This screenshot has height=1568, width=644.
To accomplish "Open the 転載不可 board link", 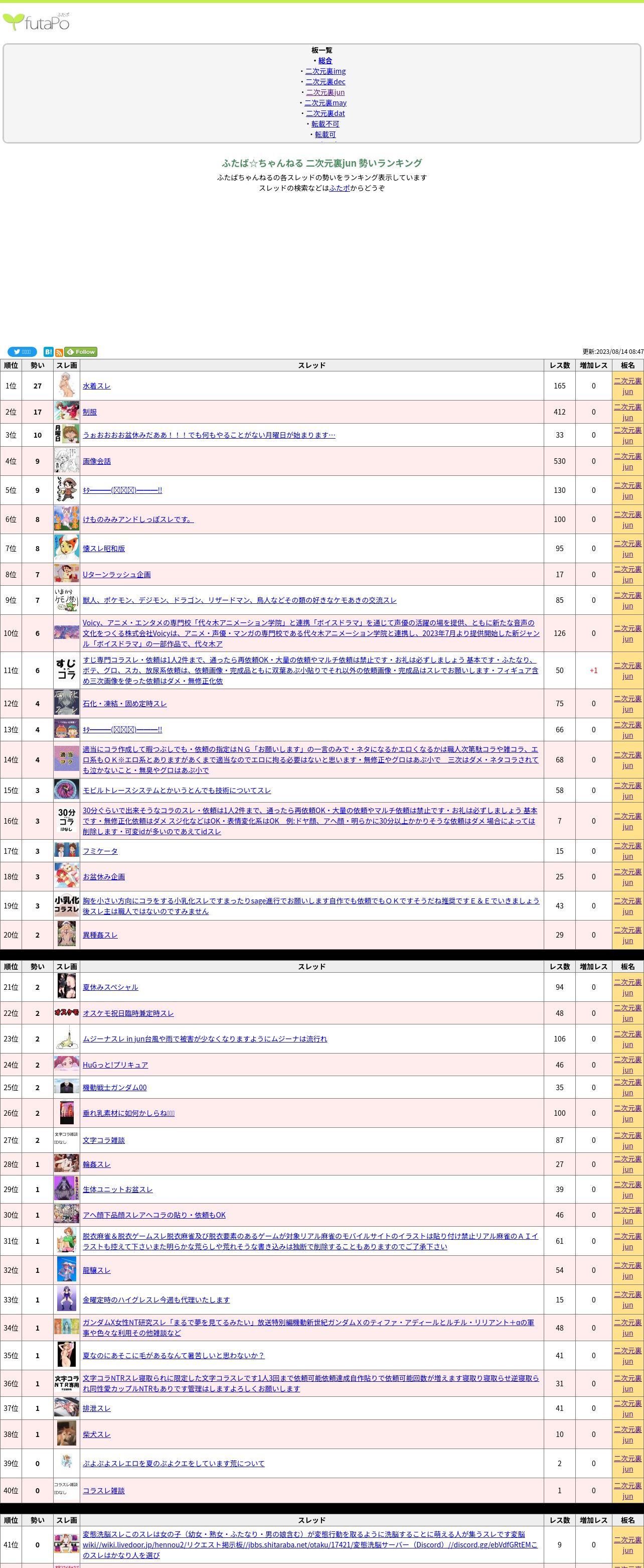I will click(326, 123).
